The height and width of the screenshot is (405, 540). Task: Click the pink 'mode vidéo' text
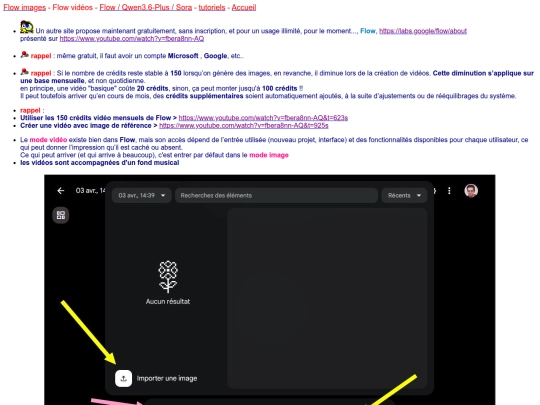[x=48, y=140]
